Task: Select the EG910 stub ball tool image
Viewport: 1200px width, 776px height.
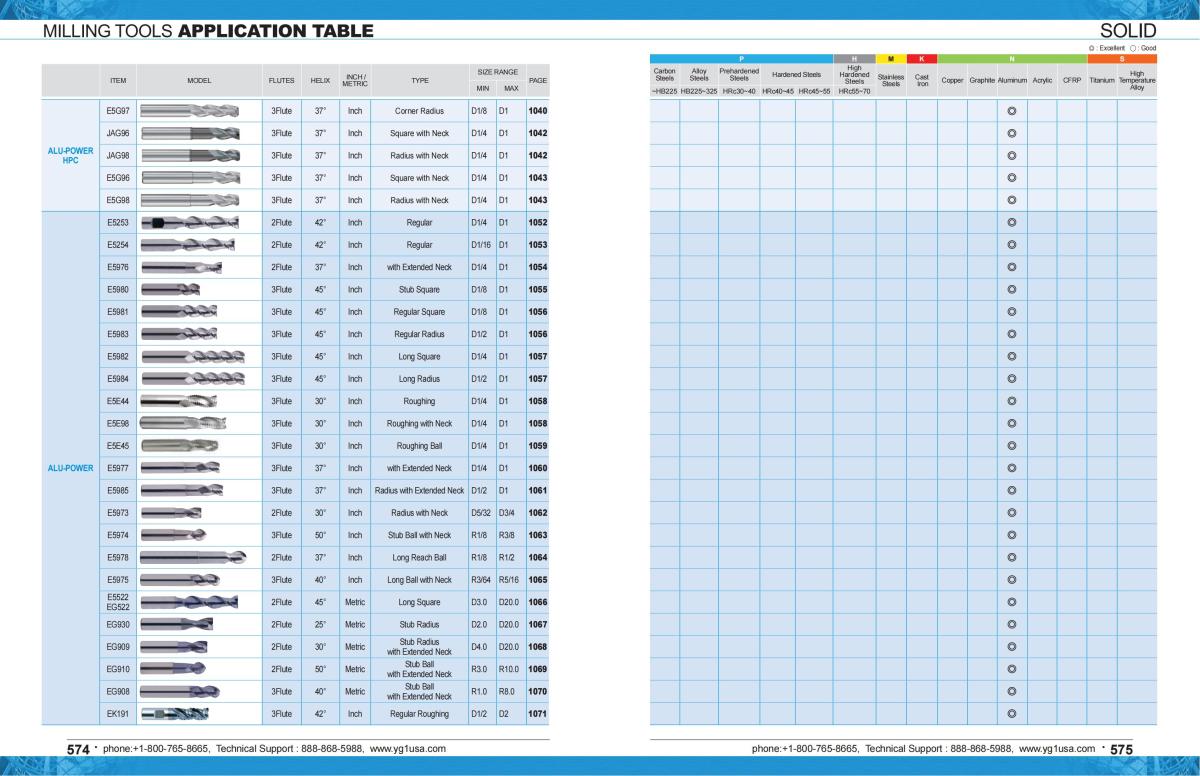Action: tap(175, 669)
